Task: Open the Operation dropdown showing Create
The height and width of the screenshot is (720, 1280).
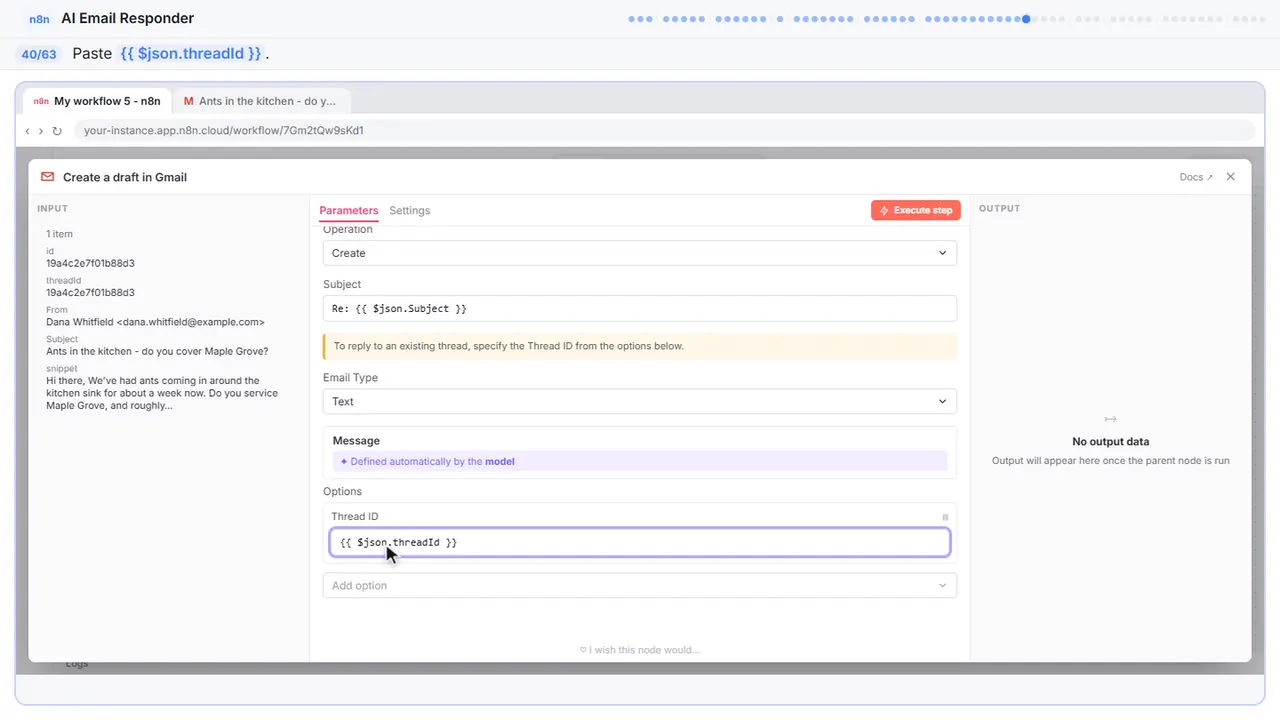Action: [x=640, y=253]
